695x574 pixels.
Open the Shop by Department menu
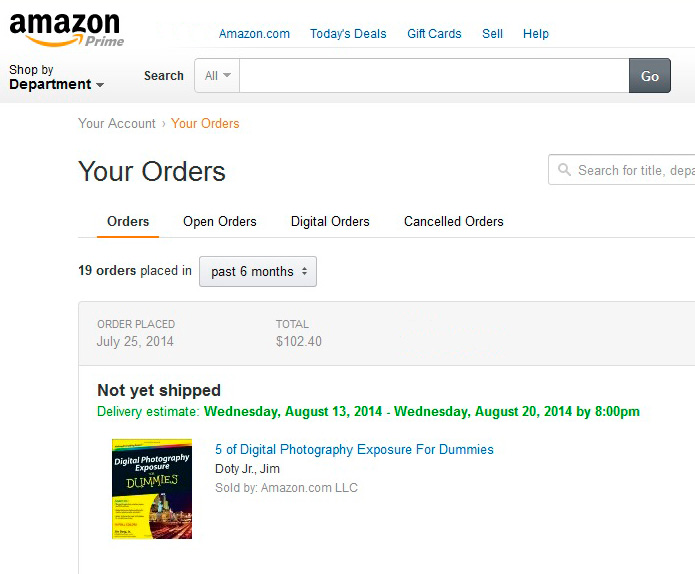pos(56,77)
